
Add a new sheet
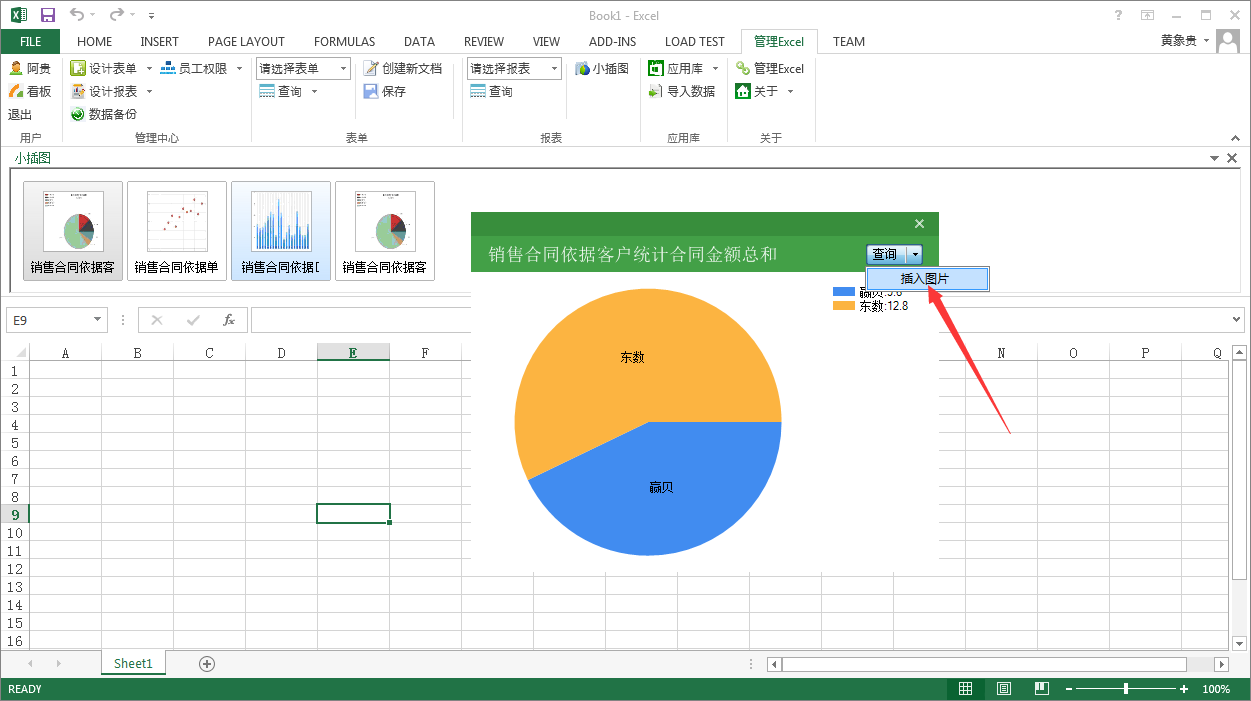(x=207, y=663)
